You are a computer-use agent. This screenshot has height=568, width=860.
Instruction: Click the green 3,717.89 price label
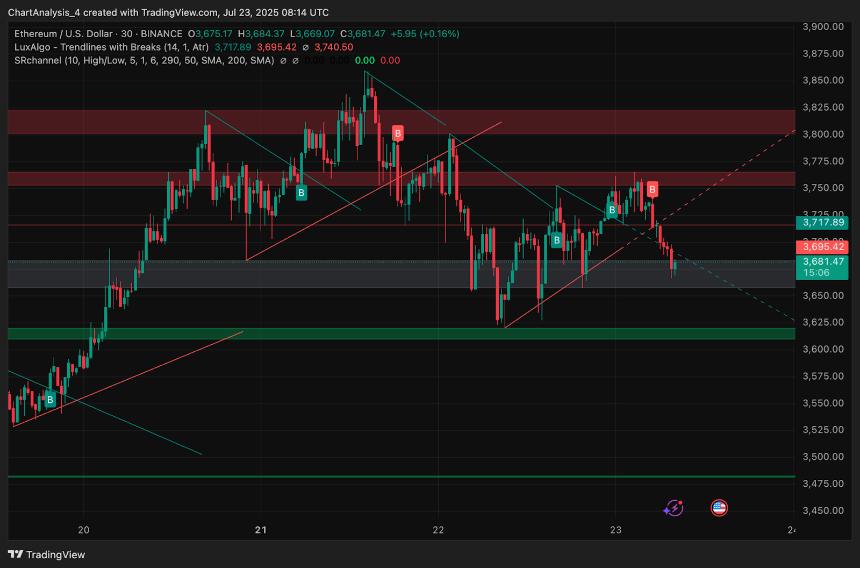(824, 223)
